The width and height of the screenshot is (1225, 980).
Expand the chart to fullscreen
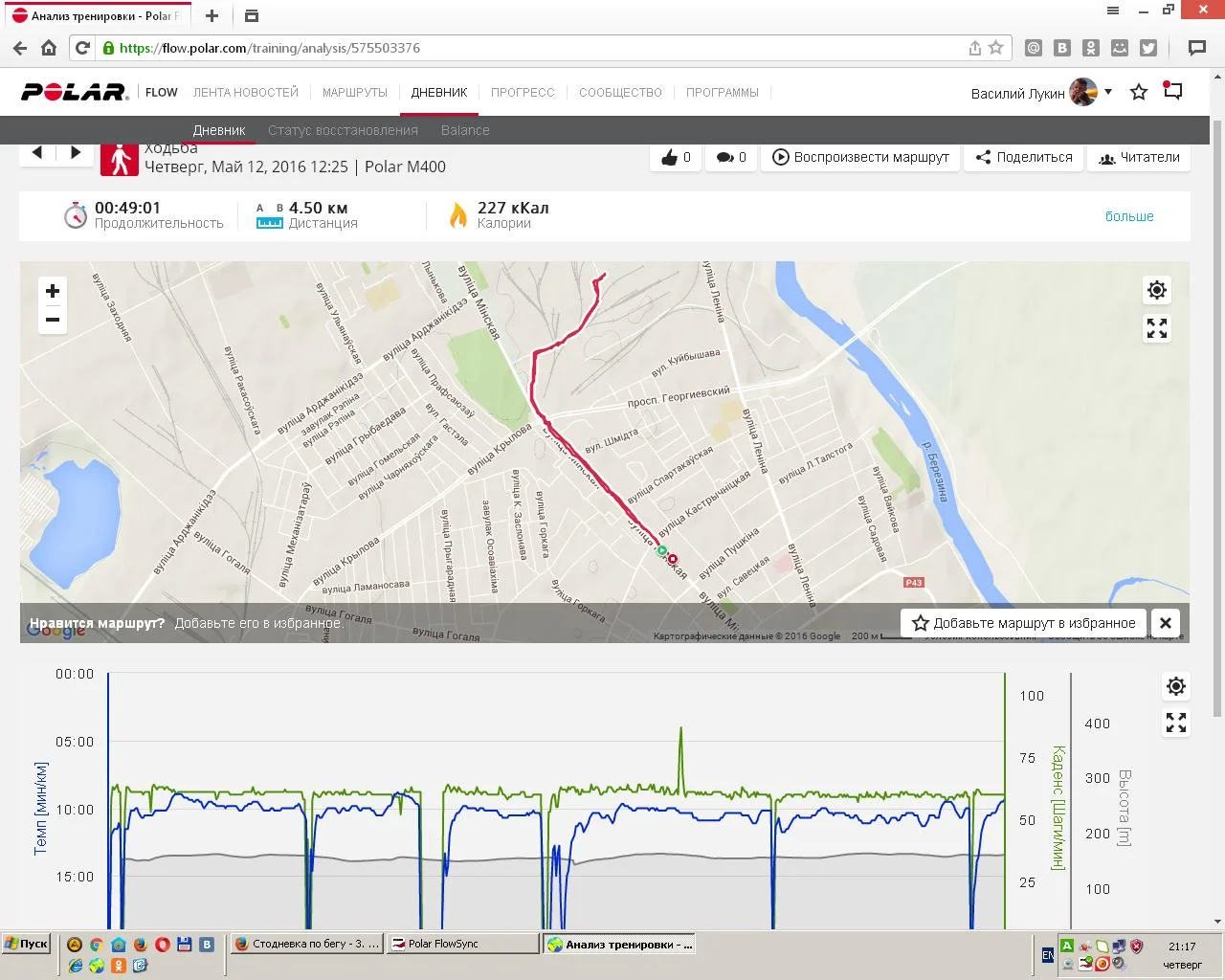[1176, 723]
